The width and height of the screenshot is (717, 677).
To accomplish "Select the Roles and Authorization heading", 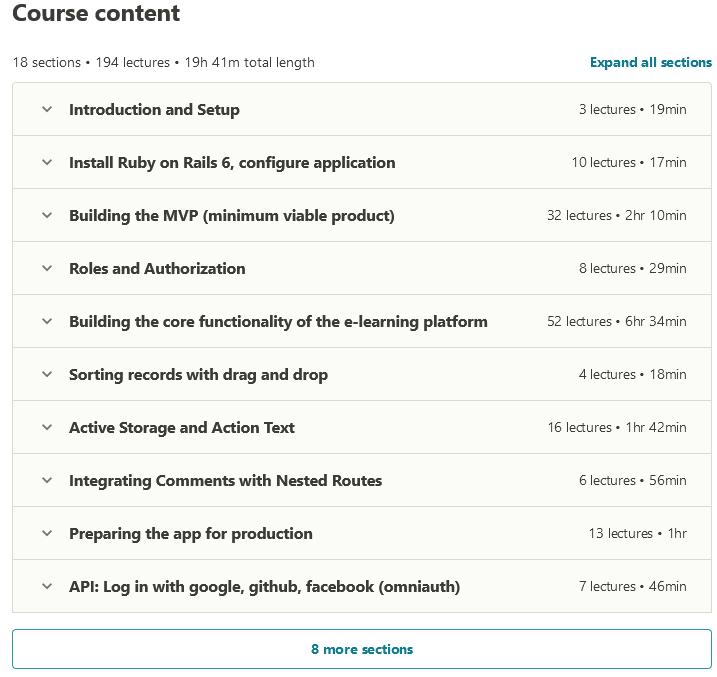I will pyautogui.click(x=157, y=269).
